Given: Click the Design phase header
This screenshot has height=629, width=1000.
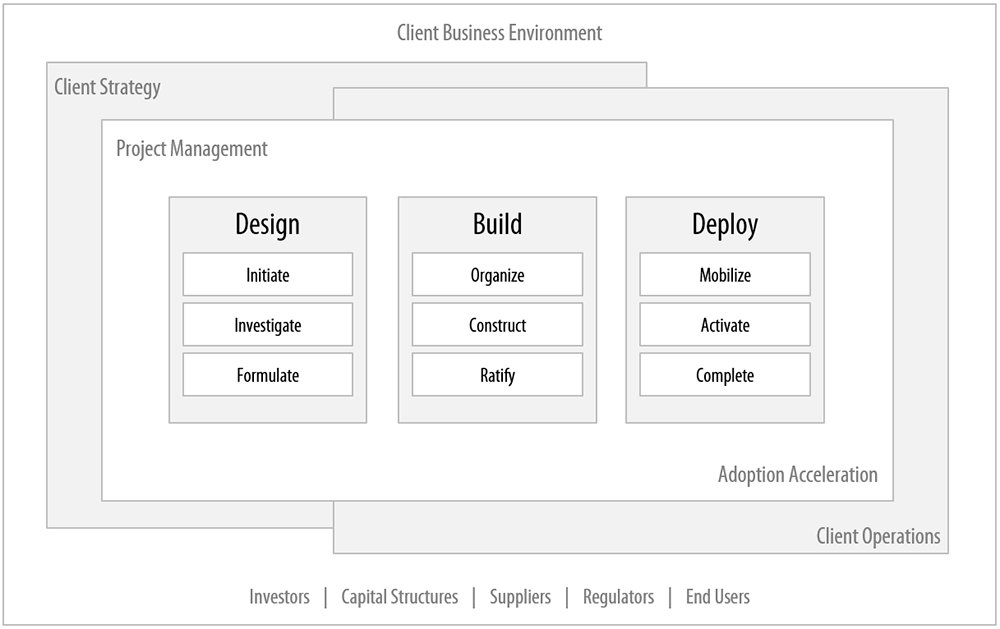Looking at the screenshot, I should pos(266,225).
